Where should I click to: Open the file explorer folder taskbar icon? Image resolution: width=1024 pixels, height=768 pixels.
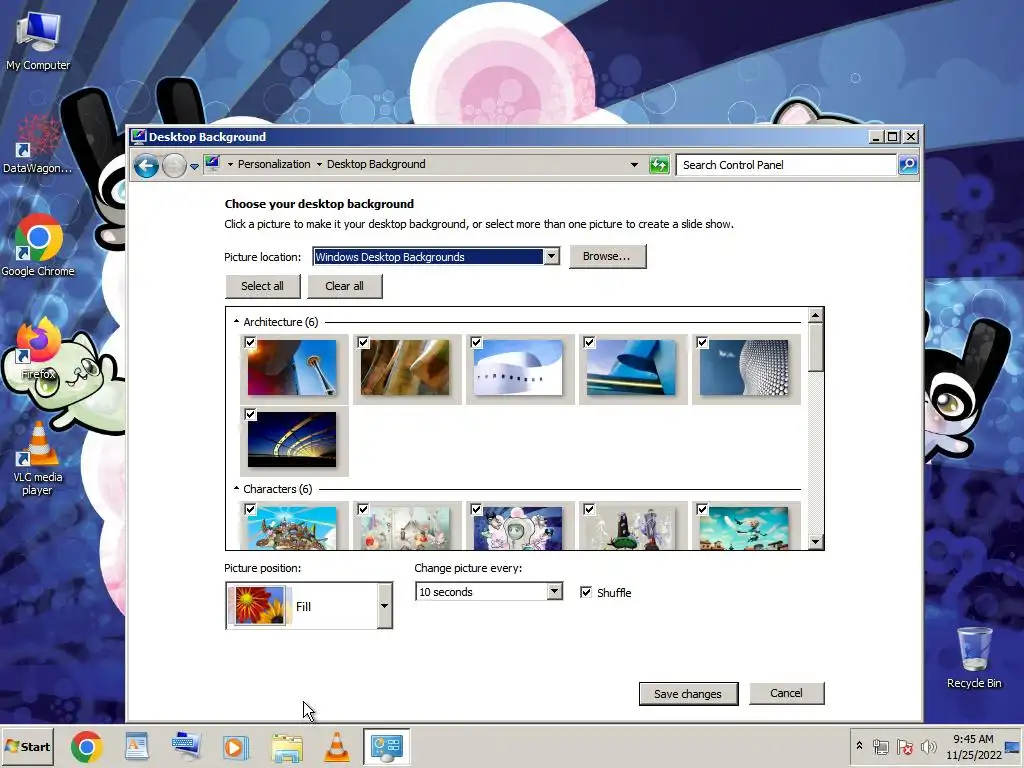pyautogui.click(x=287, y=747)
